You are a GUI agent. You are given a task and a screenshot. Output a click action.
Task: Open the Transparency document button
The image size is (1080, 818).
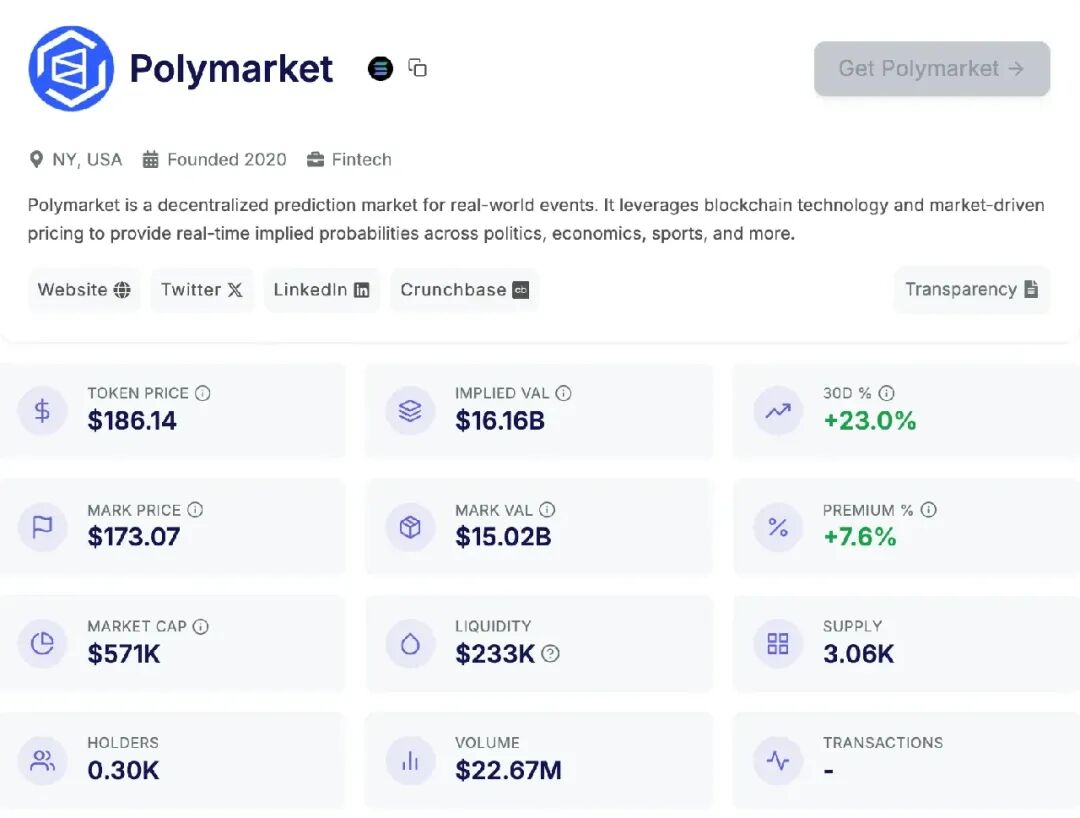(971, 290)
